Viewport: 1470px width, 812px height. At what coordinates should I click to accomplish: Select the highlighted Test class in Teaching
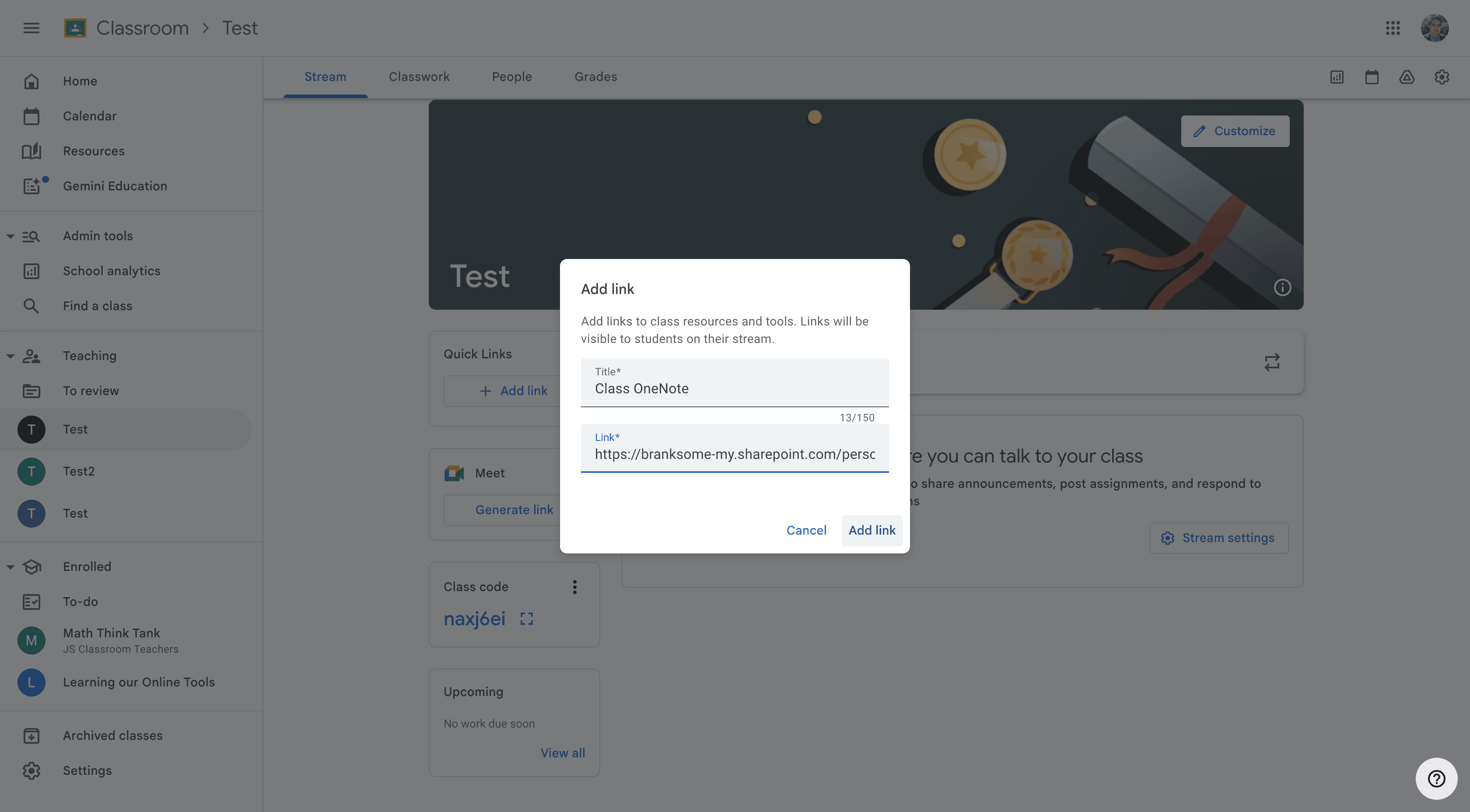(126, 429)
